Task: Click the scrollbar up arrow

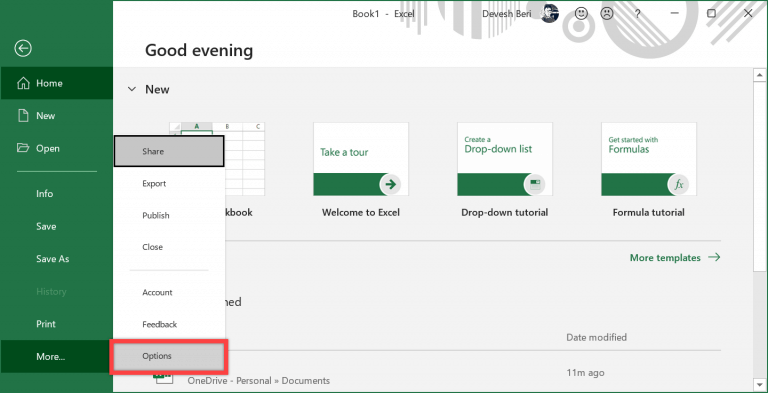Action: [x=760, y=75]
